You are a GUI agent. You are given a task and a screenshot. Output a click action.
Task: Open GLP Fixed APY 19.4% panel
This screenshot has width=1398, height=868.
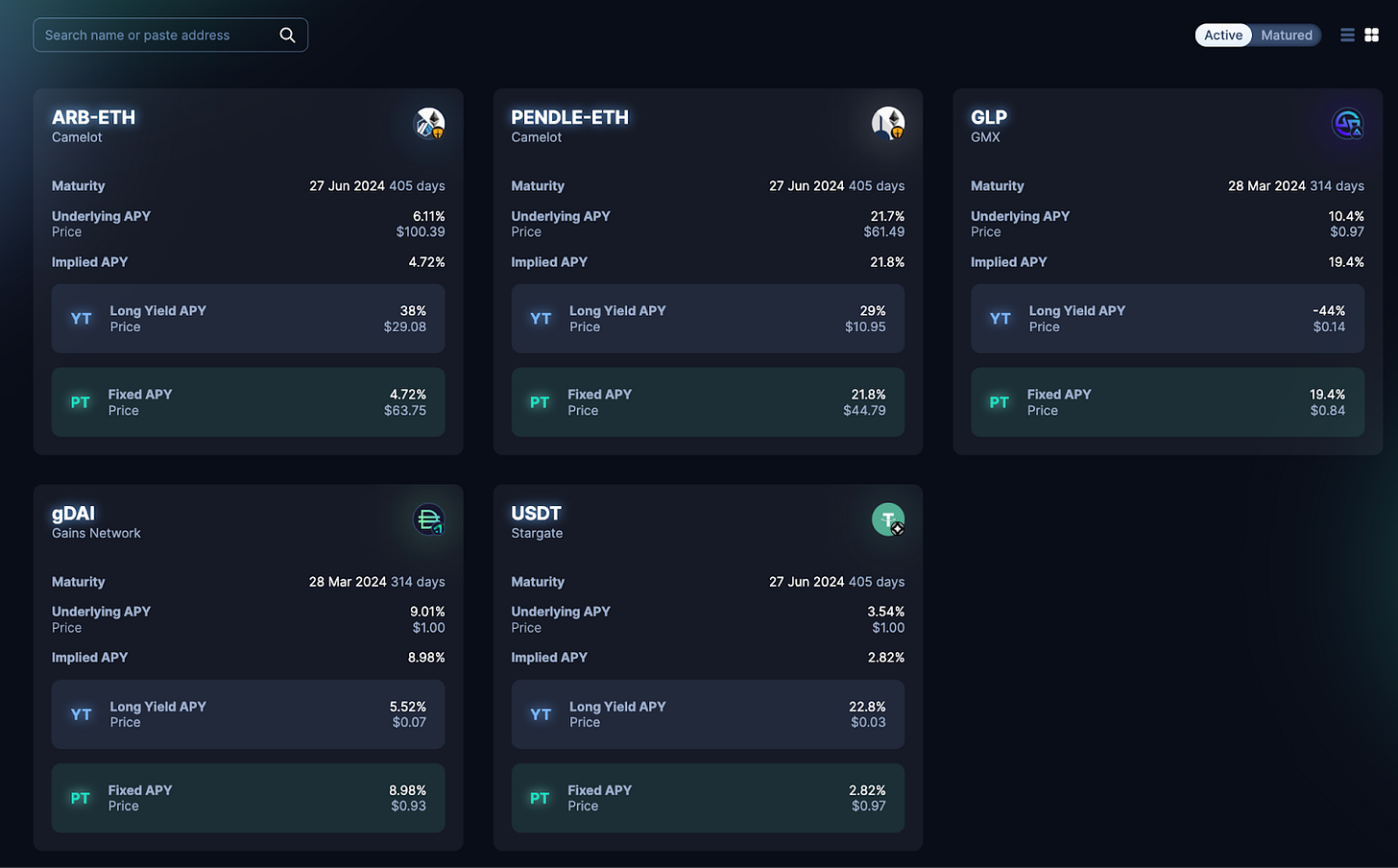tap(1168, 402)
